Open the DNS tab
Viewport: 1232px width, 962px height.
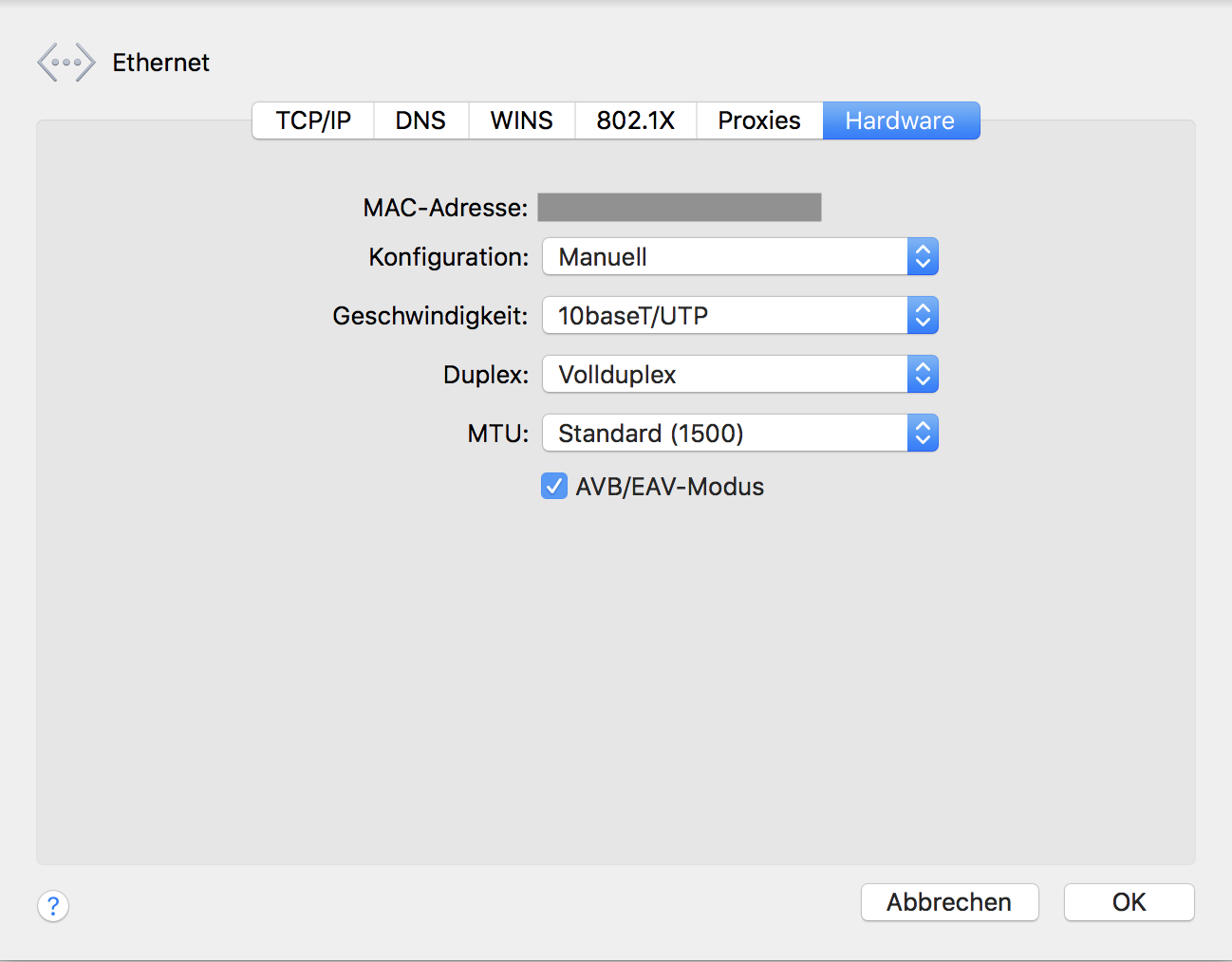(420, 120)
